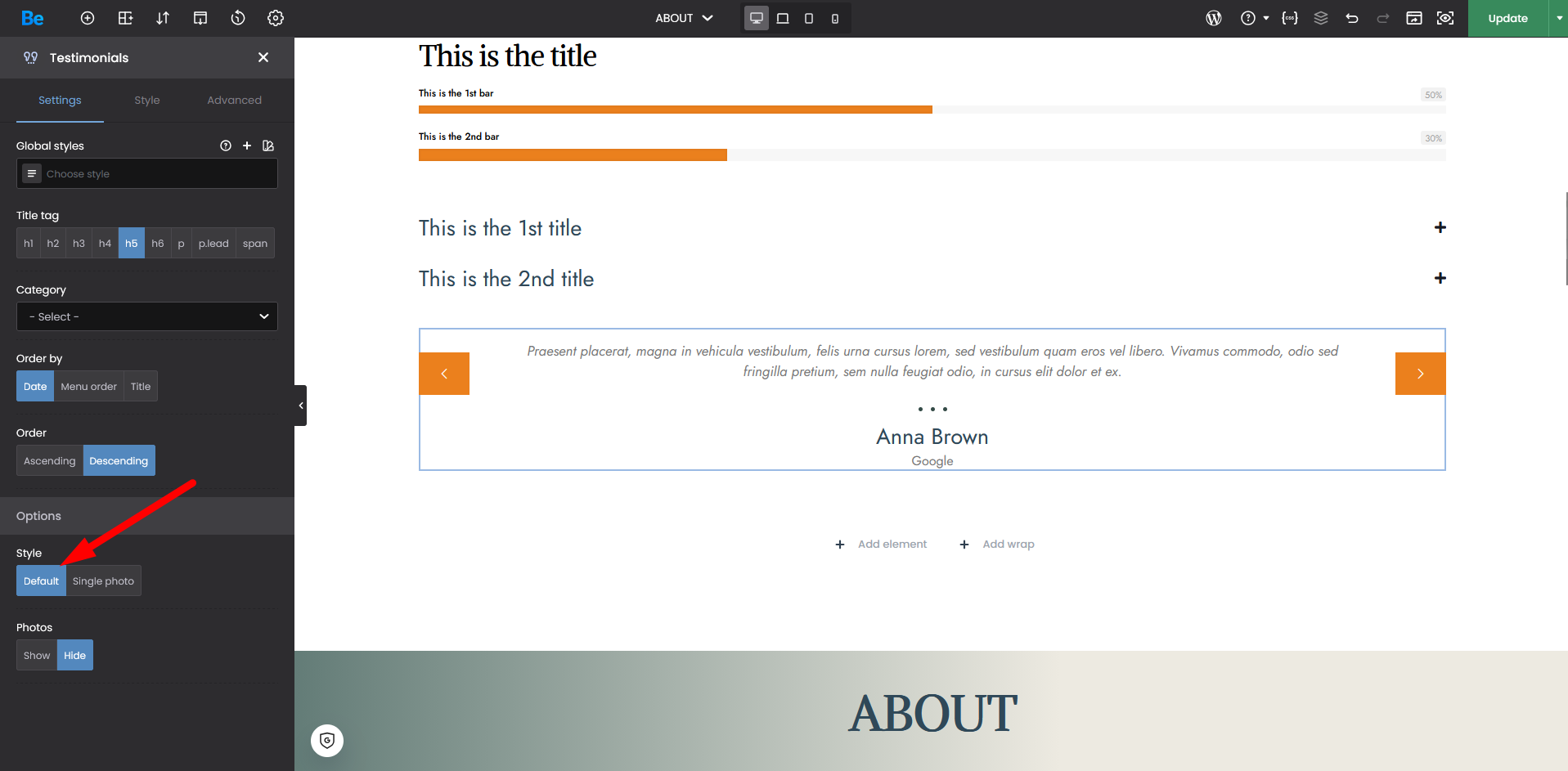Click Add wrap link
Screen dimensions: 1568x771
coord(1008,544)
